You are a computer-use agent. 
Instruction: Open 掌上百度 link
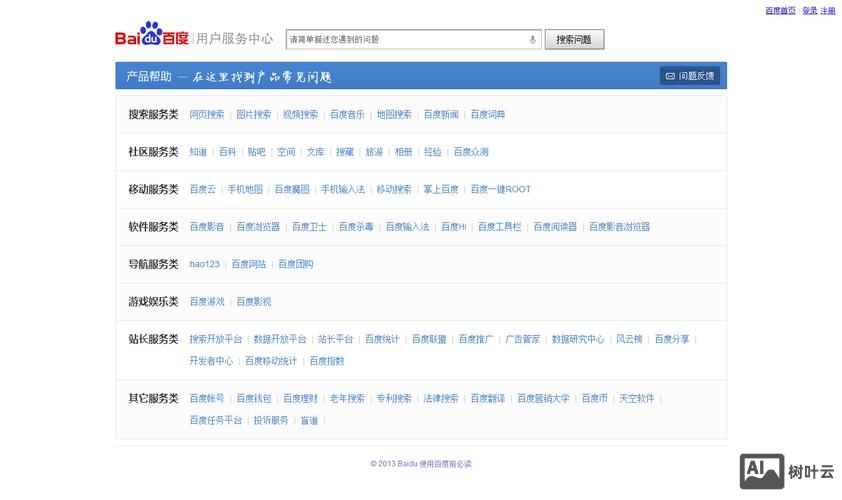point(441,189)
